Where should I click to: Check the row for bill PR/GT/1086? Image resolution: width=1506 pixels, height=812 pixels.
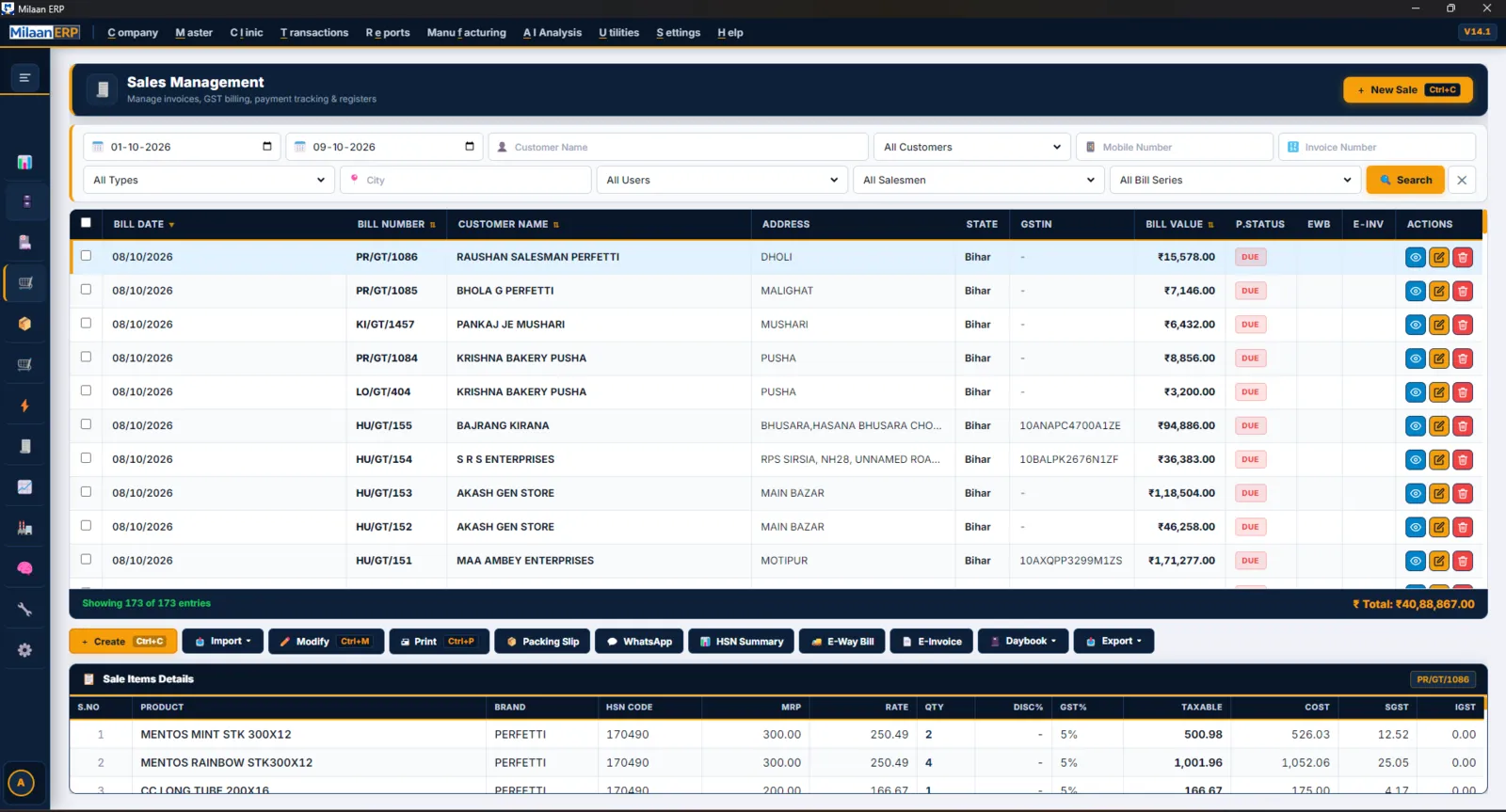point(86,255)
